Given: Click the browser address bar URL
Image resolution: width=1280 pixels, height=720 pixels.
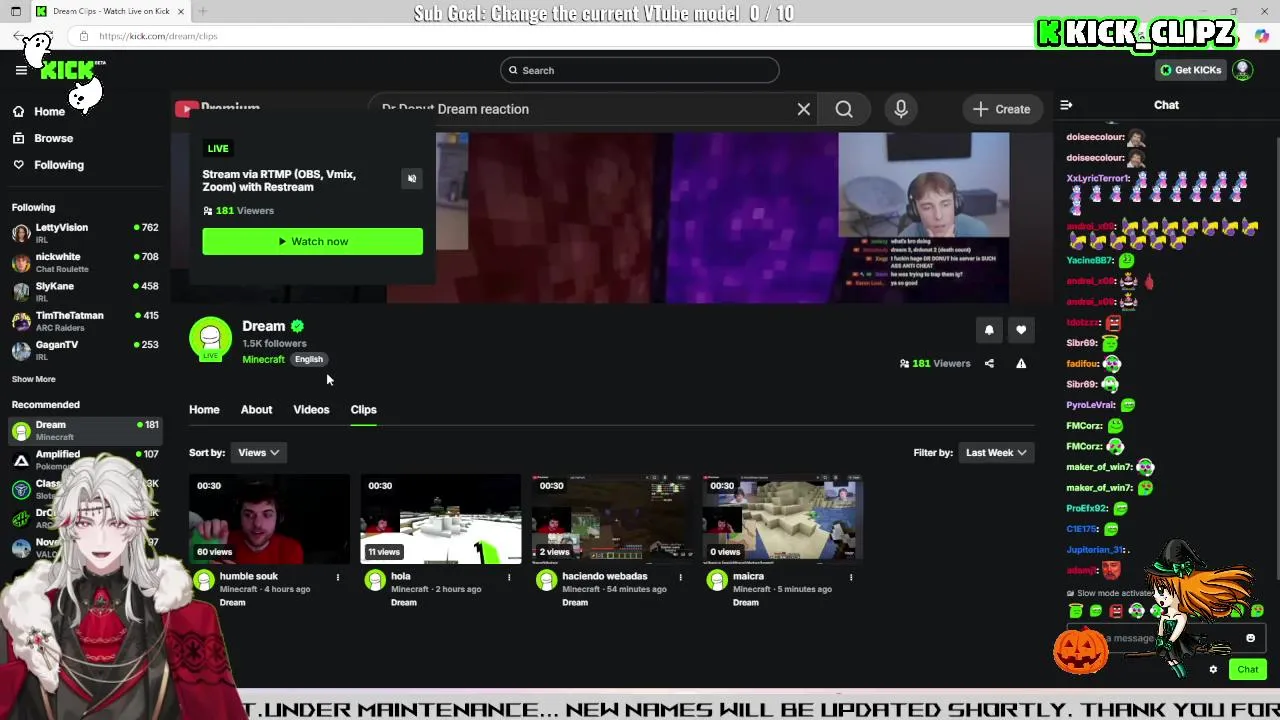Looking at the screenshot, I should pyautogui.click(x=158, y=36).
